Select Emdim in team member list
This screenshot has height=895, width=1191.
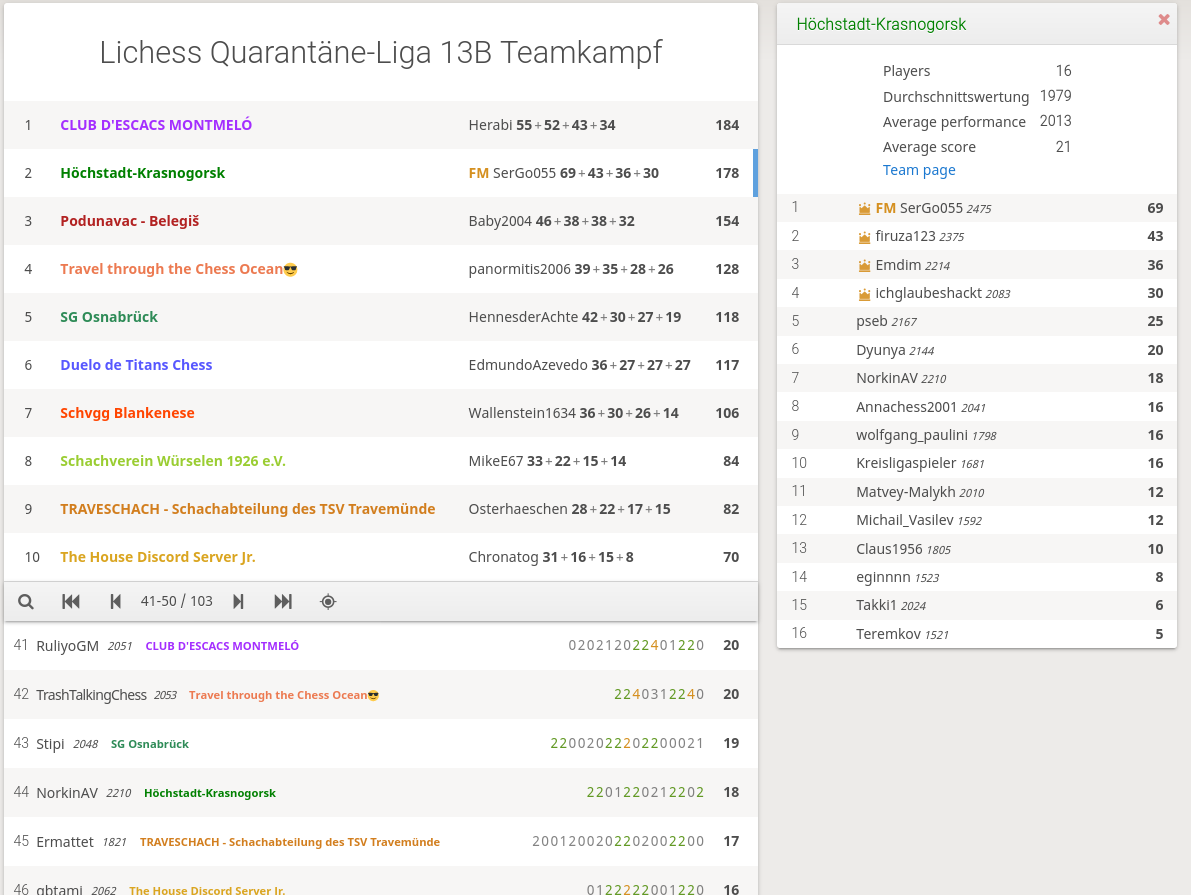tap(977, 265)
